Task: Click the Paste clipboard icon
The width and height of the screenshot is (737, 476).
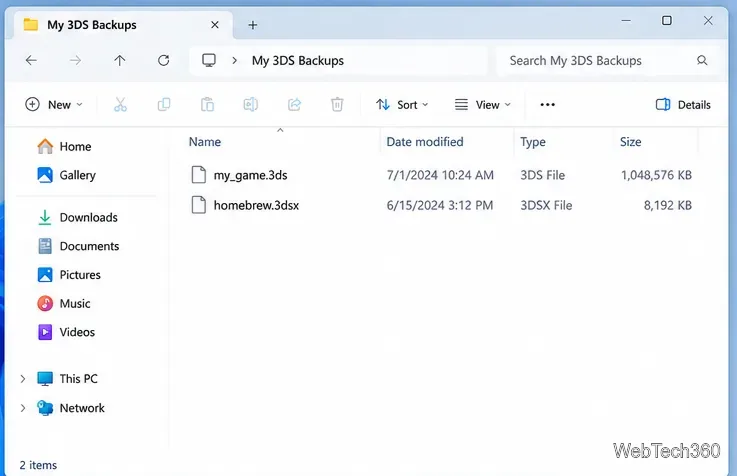Action: pyautogui.click(x=207, y=104)
